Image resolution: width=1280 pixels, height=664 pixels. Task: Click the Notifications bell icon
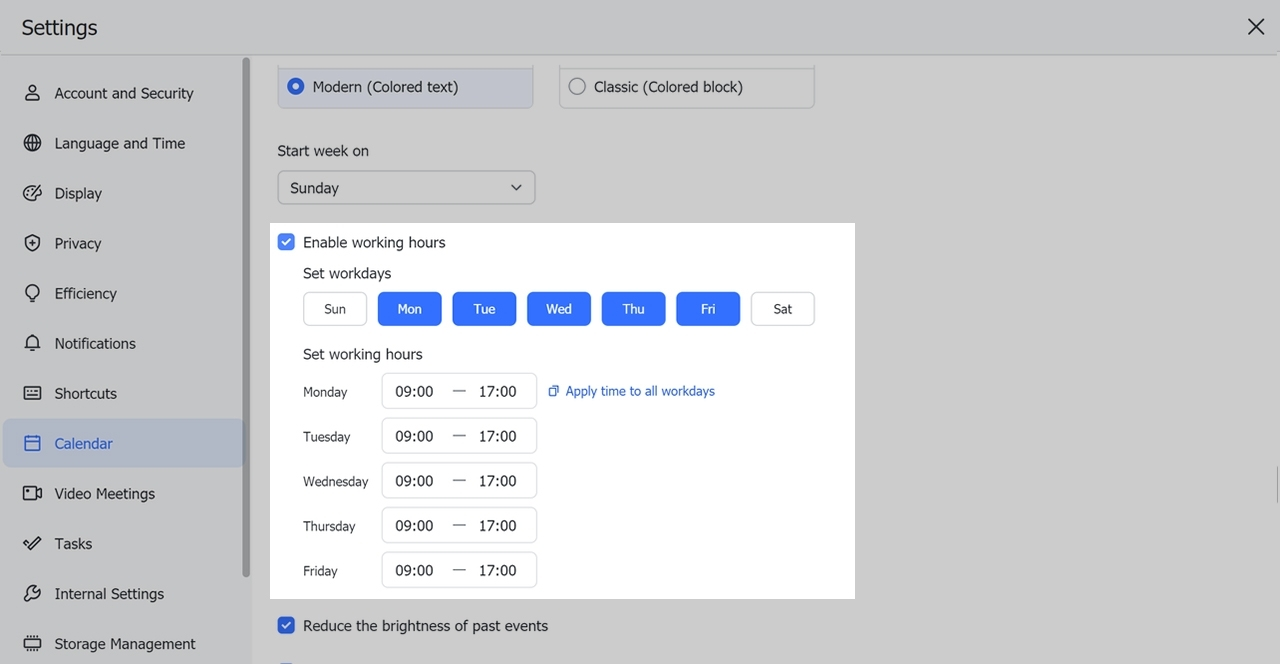(x=32, y=343)
